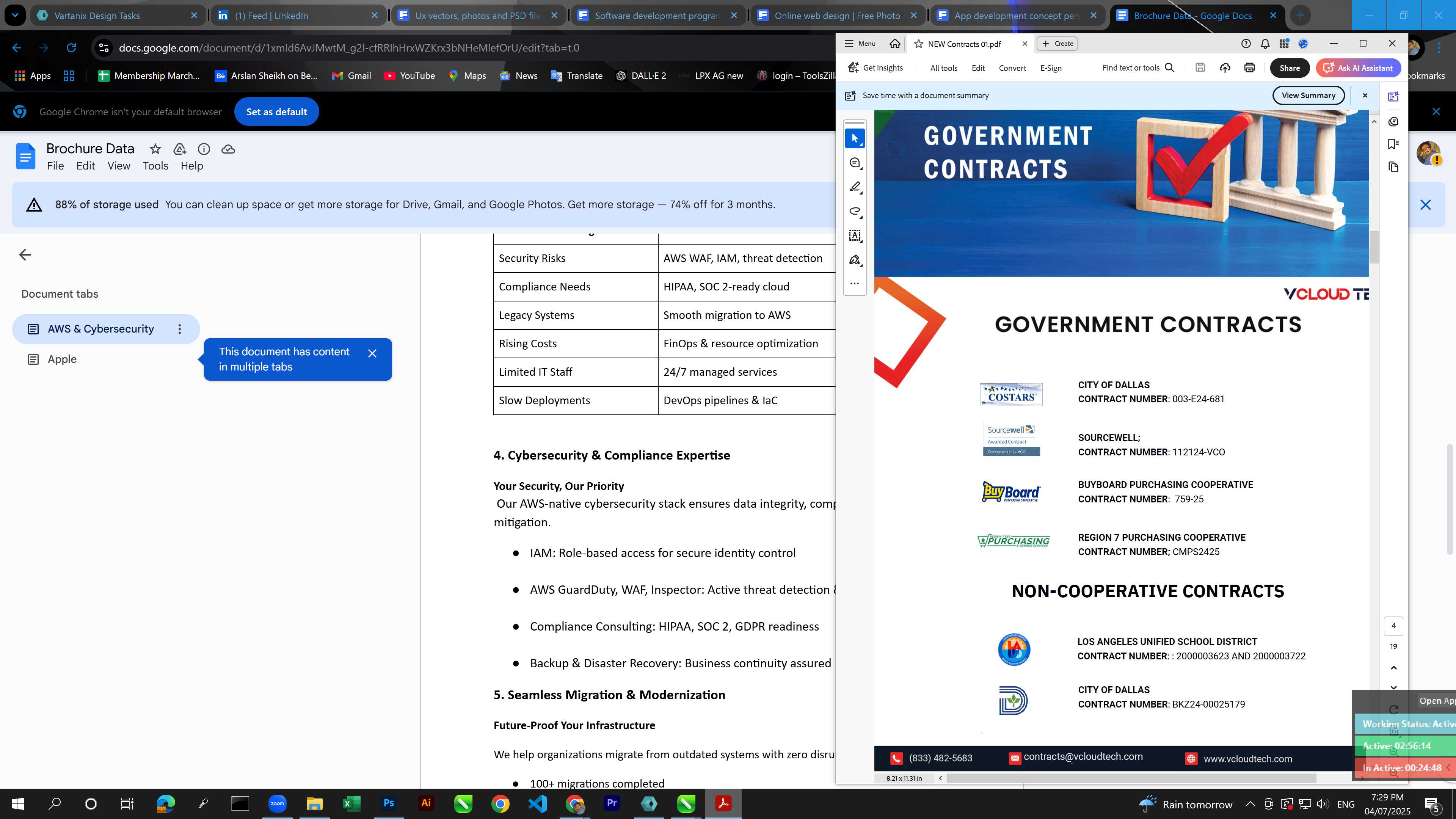The width and height of the screenshot is (1456, 819).
Task: Click Get insights in Acrobat toolbar
Action: [x=875, y=68]
